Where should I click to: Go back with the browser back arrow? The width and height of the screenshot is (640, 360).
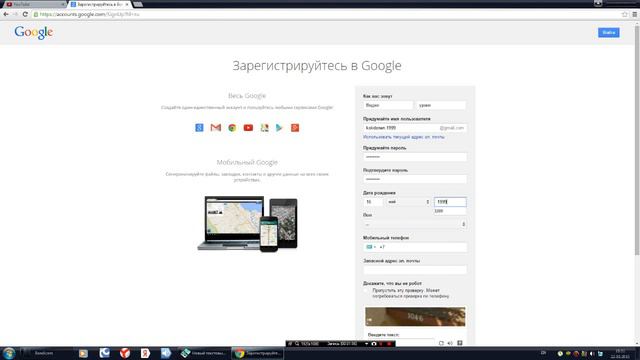tap(6, 14)
